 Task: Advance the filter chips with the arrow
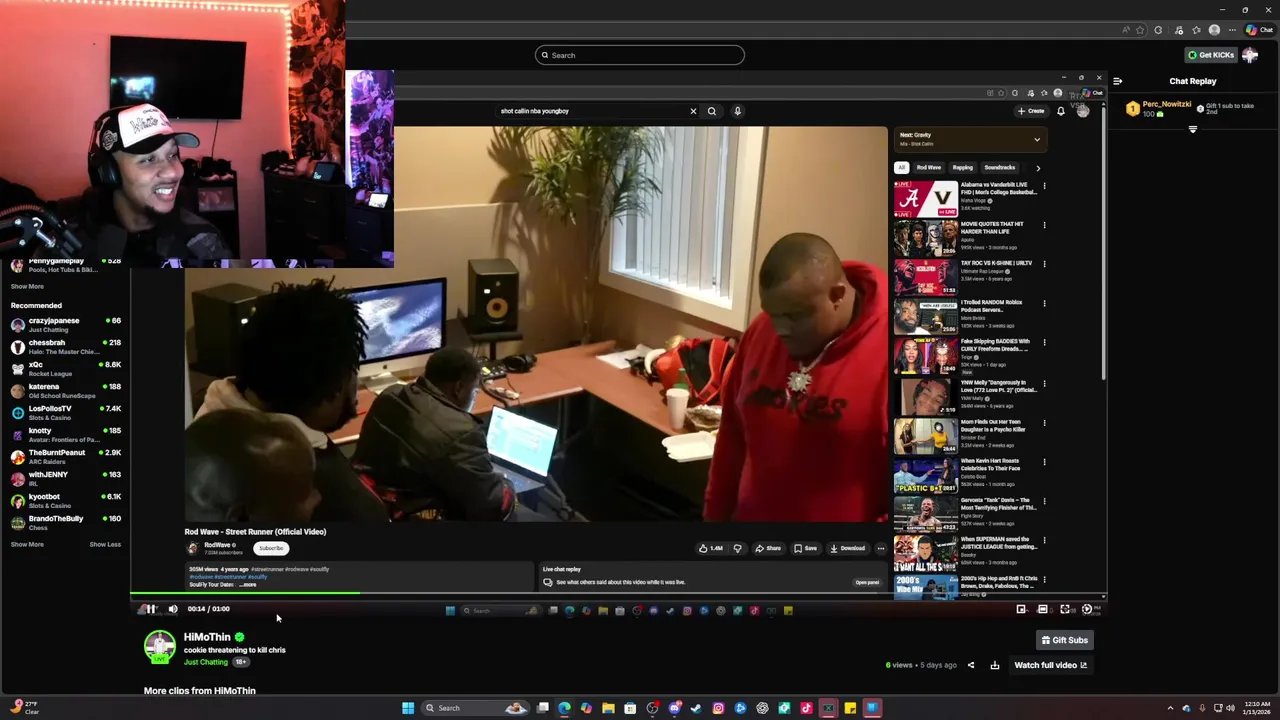(1038, 168)
